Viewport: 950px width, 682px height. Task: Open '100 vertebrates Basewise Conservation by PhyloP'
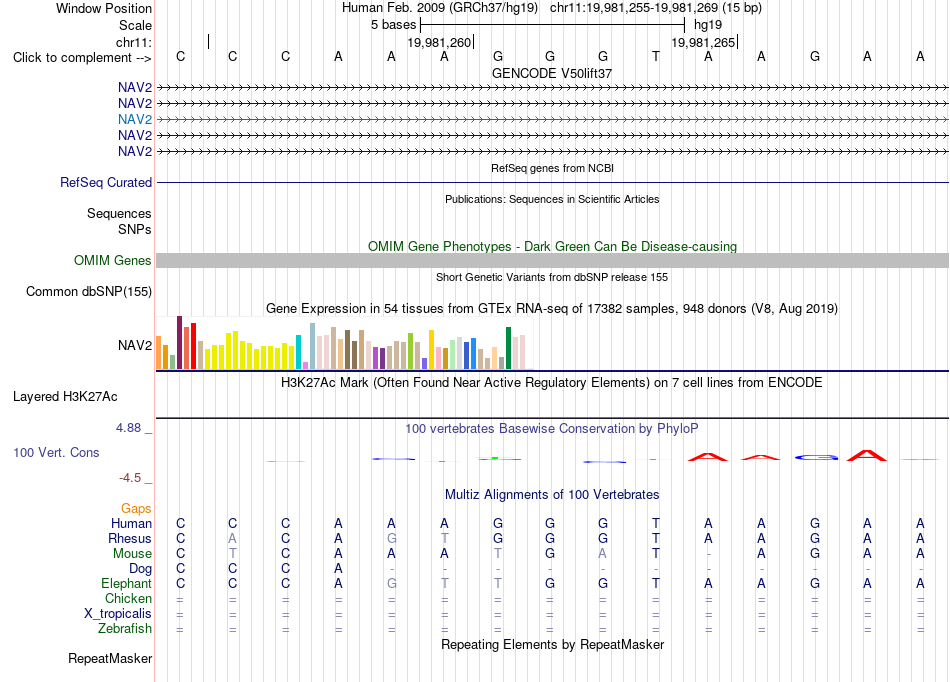[x=552, y=429]
